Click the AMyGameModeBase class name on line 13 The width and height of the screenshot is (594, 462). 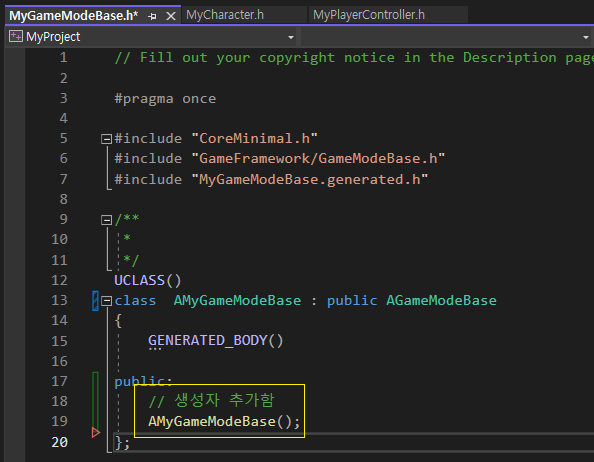click(237, 301)
